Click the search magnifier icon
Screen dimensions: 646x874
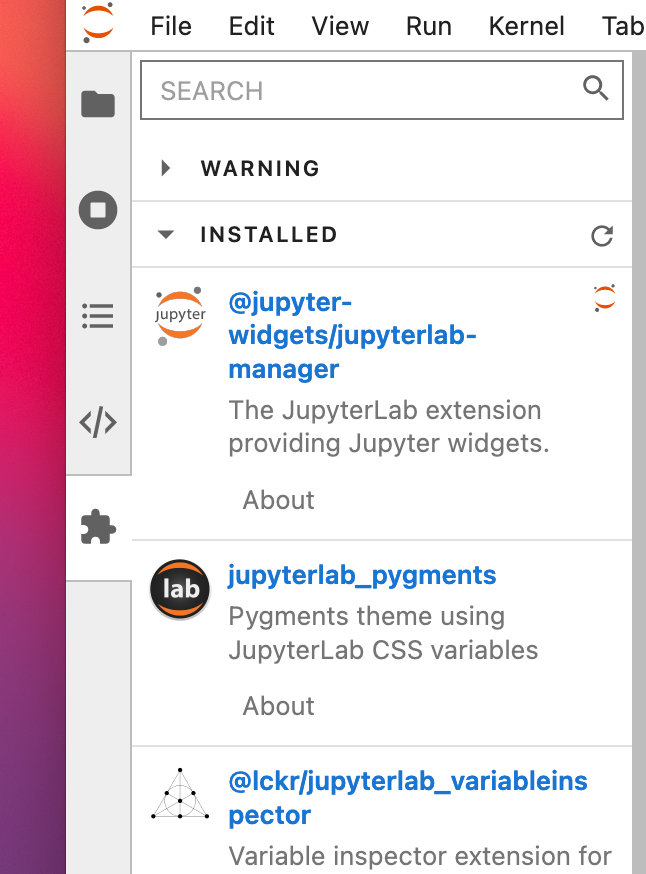(596, 89)
